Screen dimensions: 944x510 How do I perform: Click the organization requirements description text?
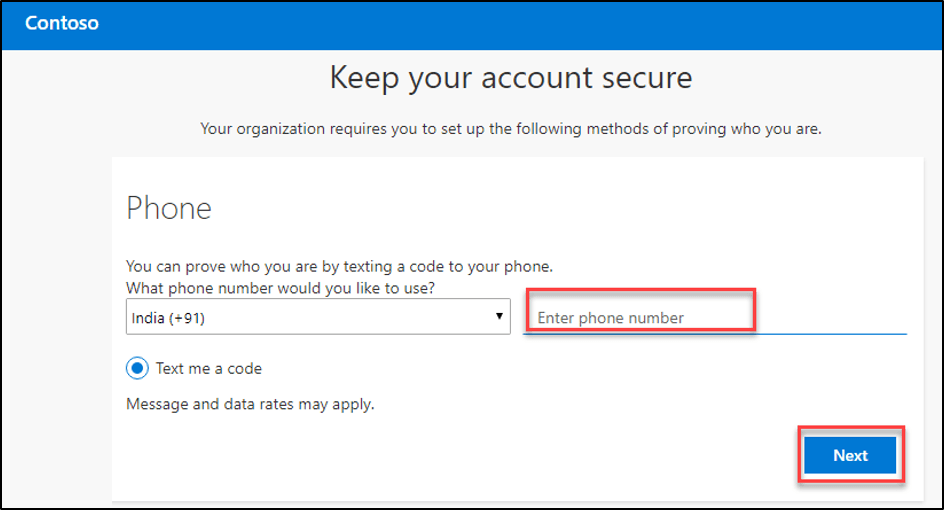coord(510,129)
